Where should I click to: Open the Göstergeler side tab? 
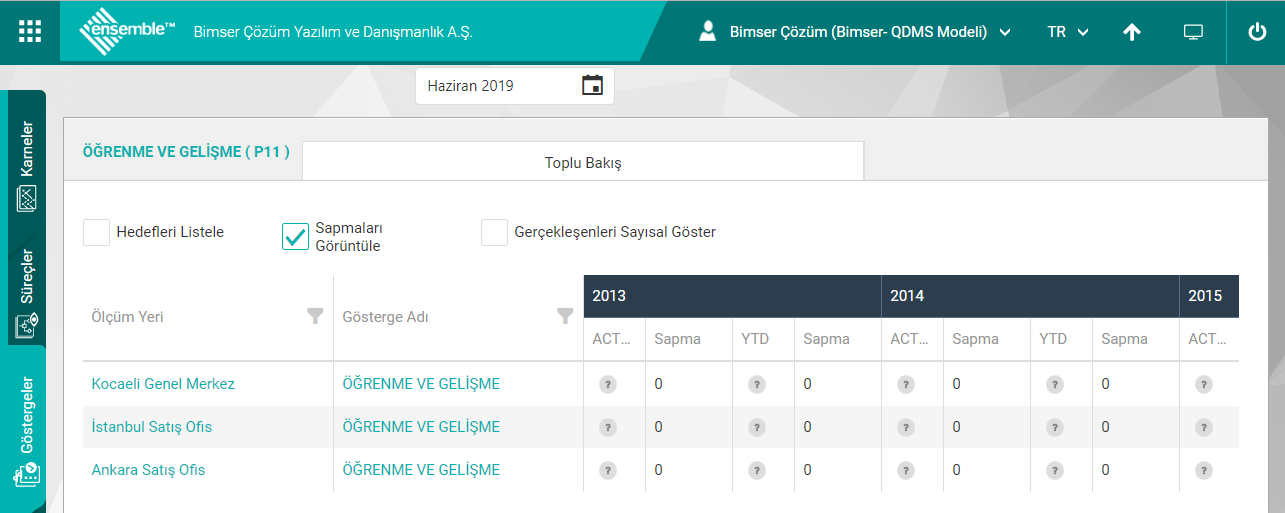coord(27,432)
